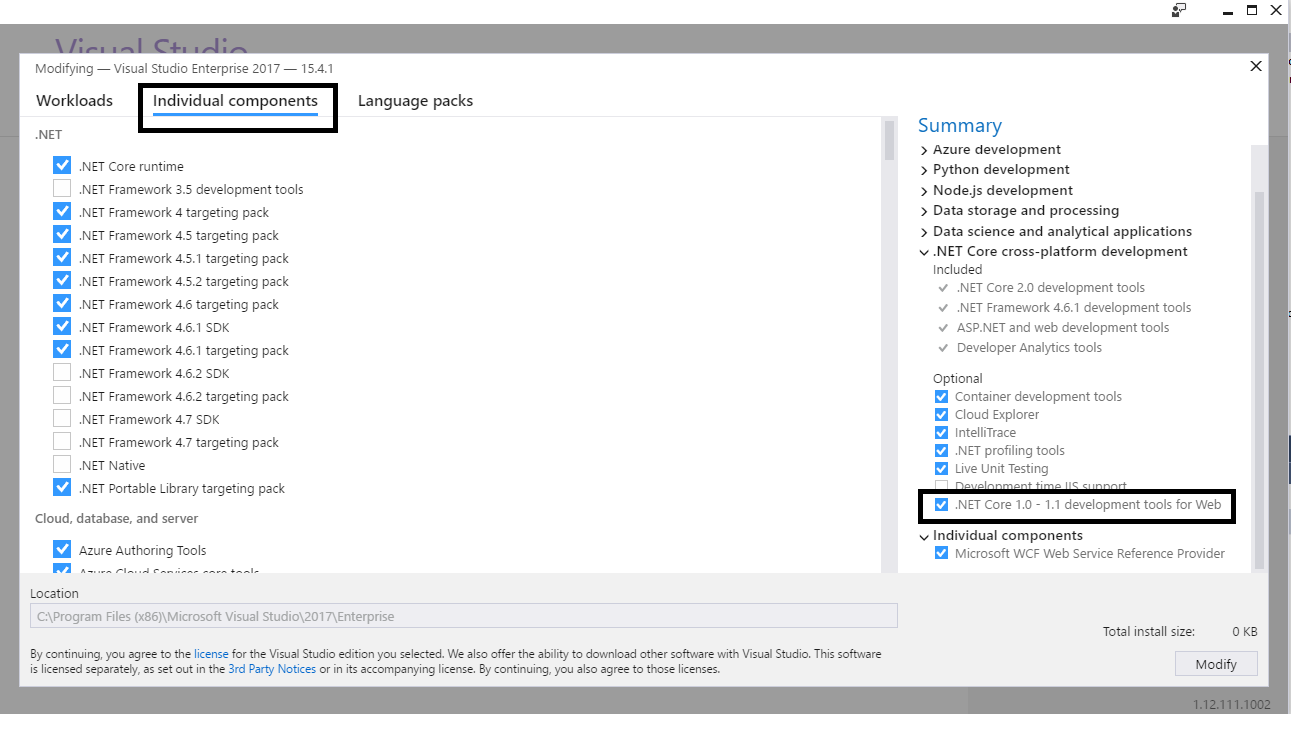Open the 3rd Party Notices link
Screen dimensions: 1292x732
click(x=272, y=669)
